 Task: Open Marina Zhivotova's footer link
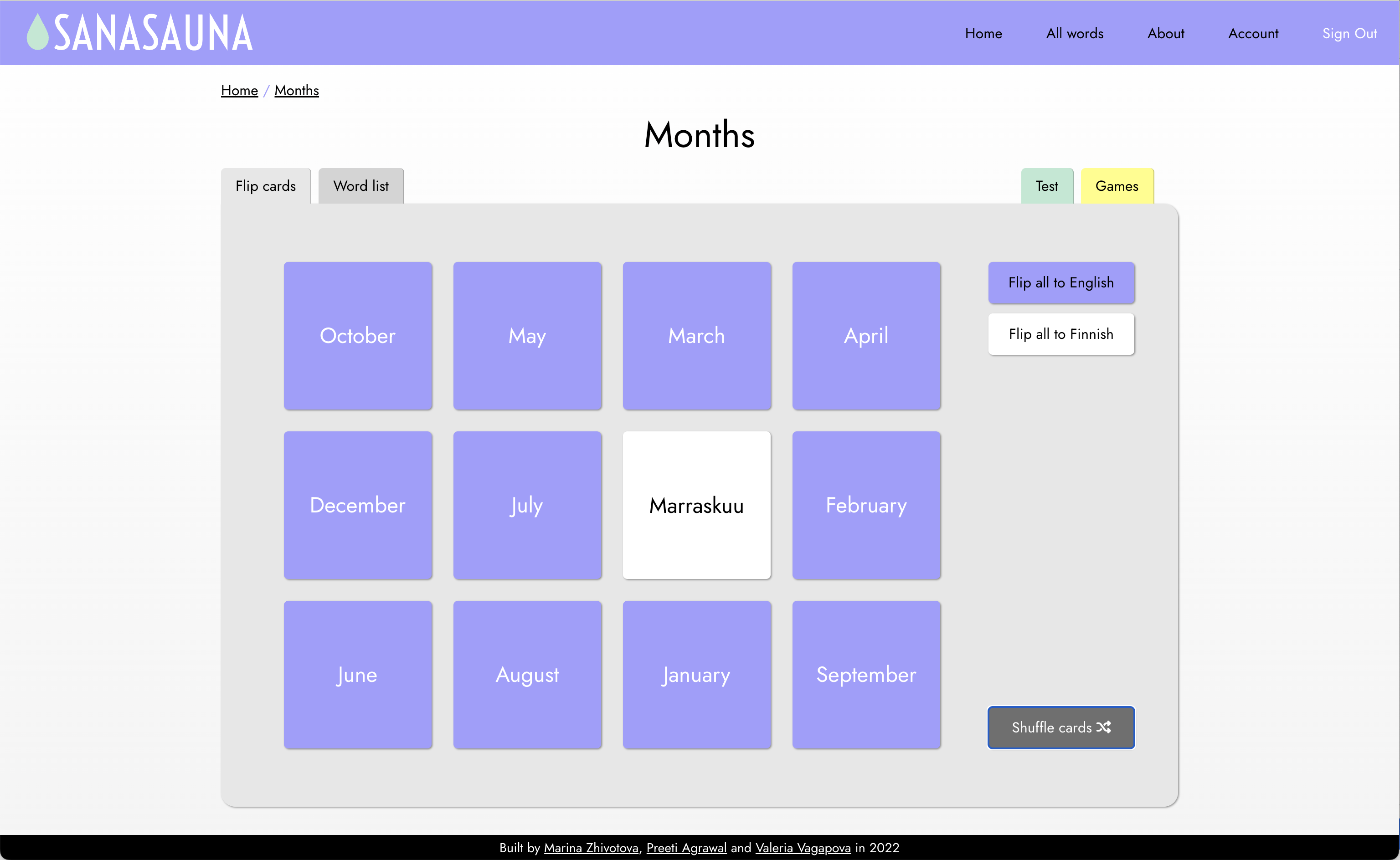pyautogui.click(x=591, y=848)
